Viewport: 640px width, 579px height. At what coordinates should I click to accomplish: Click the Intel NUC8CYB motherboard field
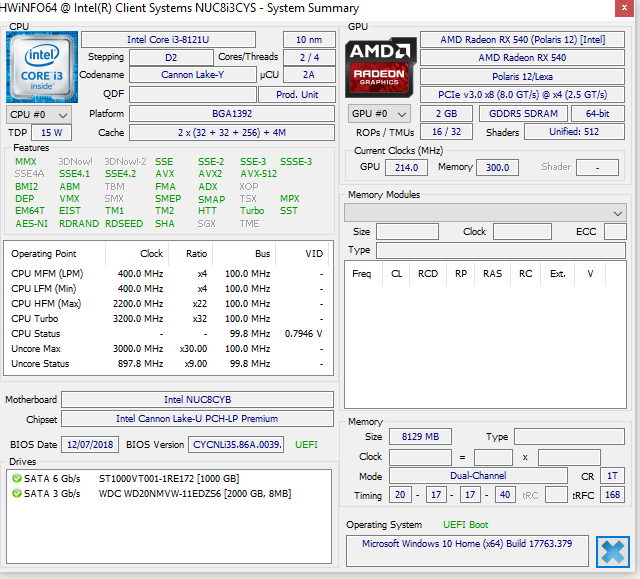[196, 400]
